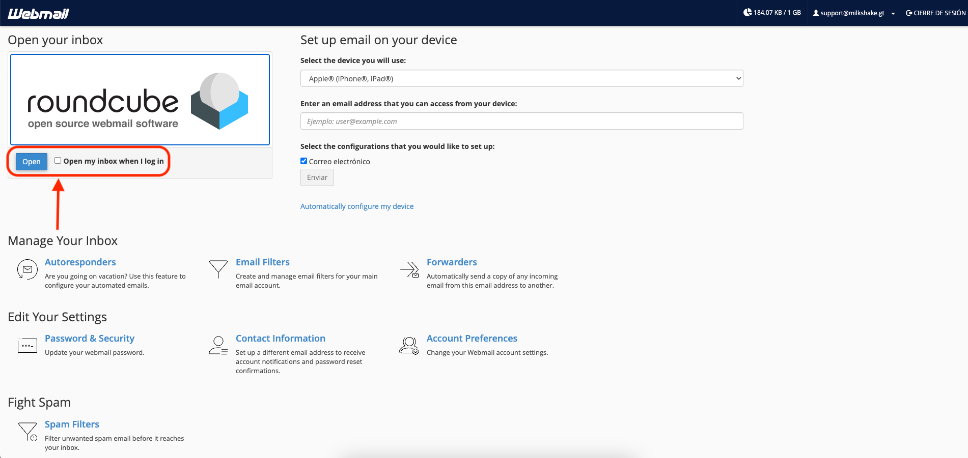Click the blue Open button
This screenshot has width=968, height=458.
tap(31, 162)
